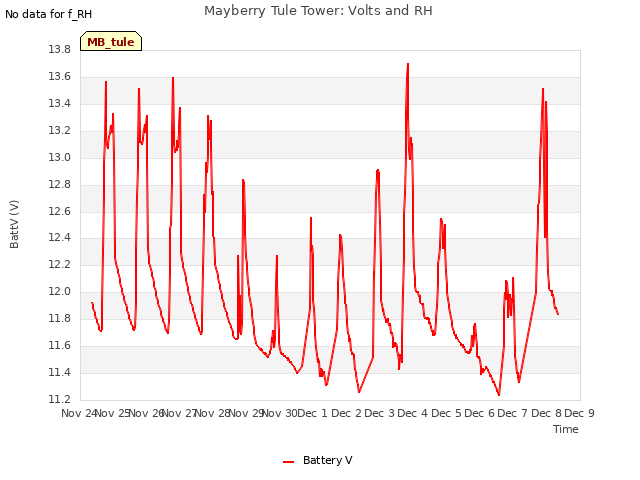The width and height of the screenshot is (640, 480).
Task: Click the Dec 4 x-axis date label
Action: [413, 413]
